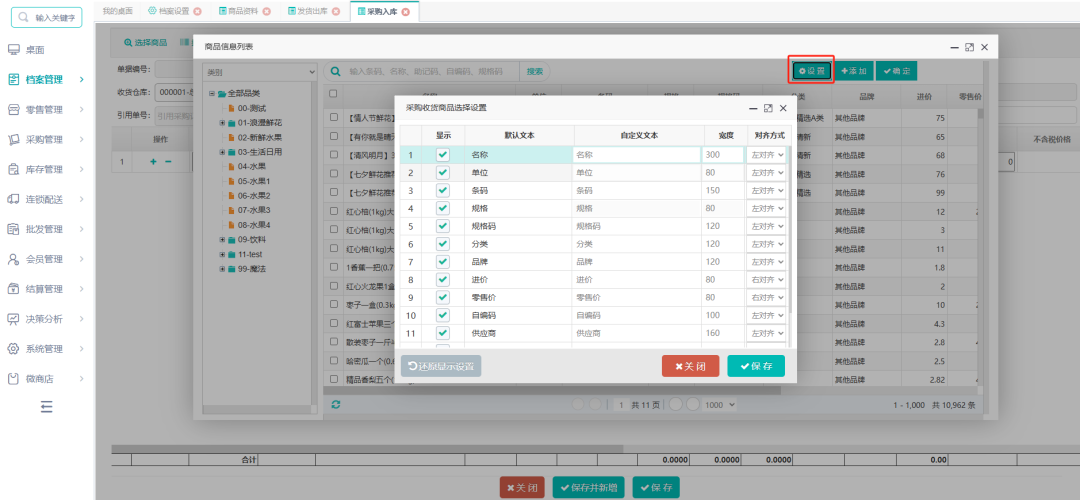
Task: Click the 宽度 input field for 名称 row
Action: [x=723, y=155]
